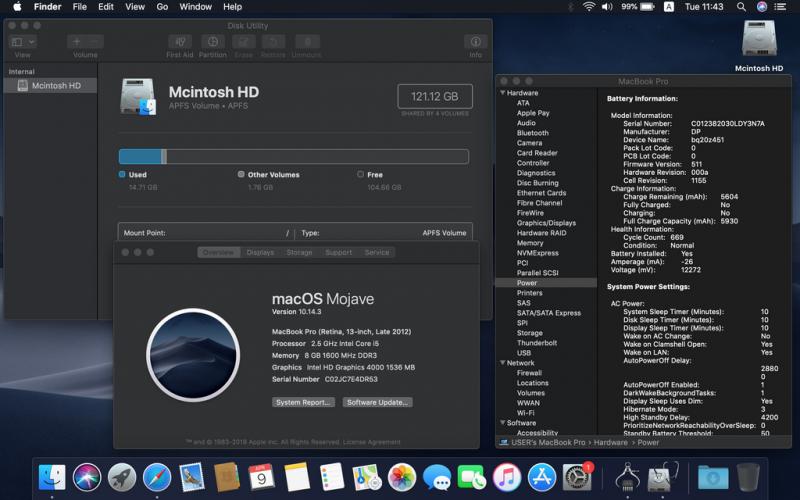Open Notification Center icon in menu bar
Image resolution: width=800 pixels, height=500 pixels.
tap(780, 7)
